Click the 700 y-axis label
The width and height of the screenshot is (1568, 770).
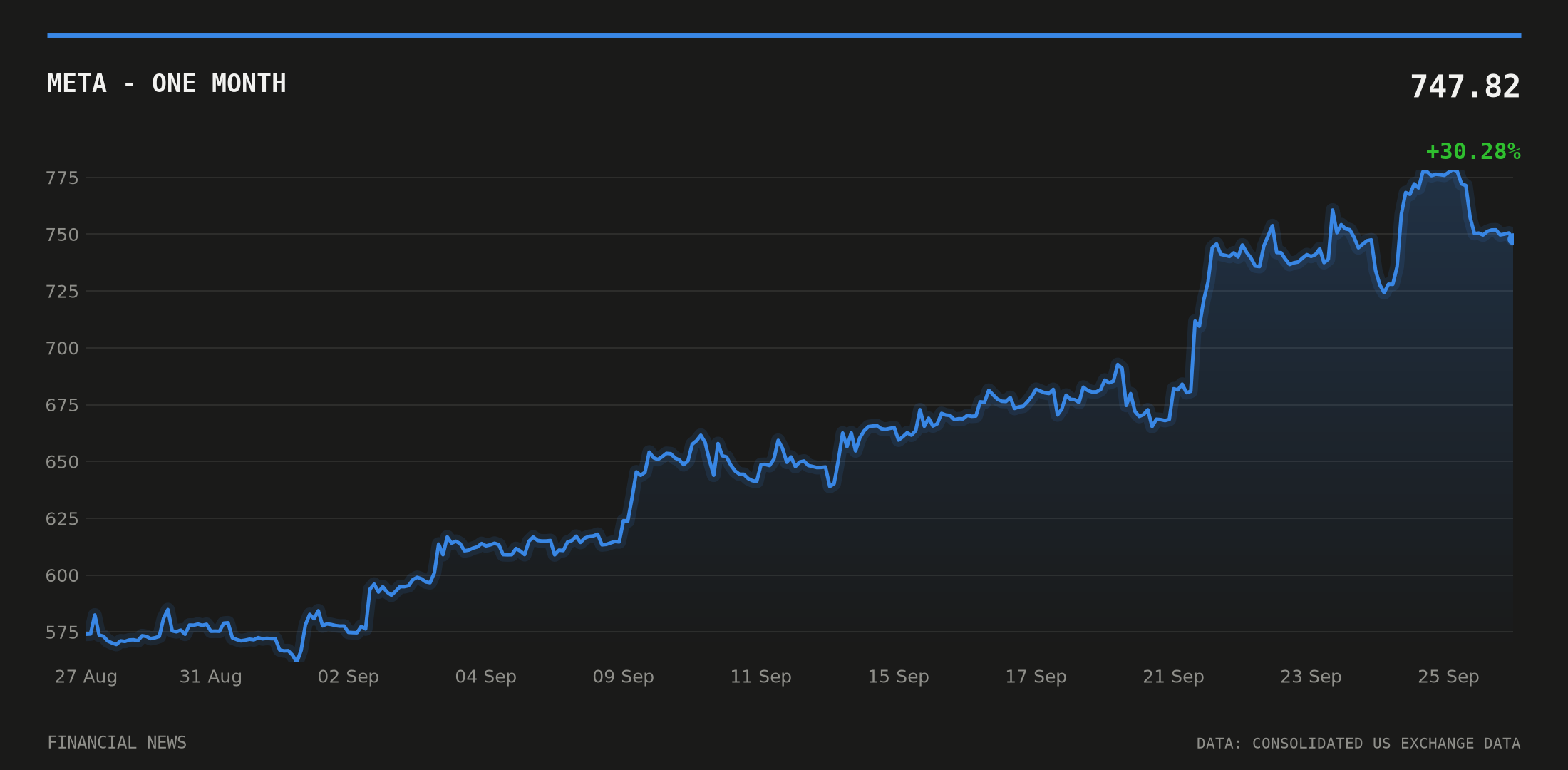62,348
